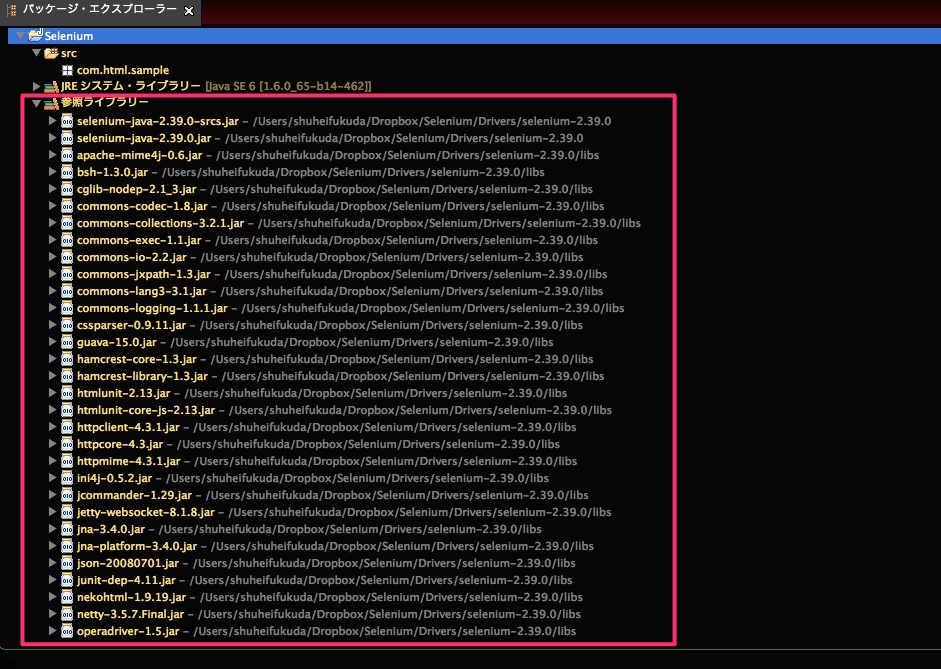Viewport: 941px width, 669px height.
Task: Expand the JRE システム・ライブラリー node
Action: 36,86
